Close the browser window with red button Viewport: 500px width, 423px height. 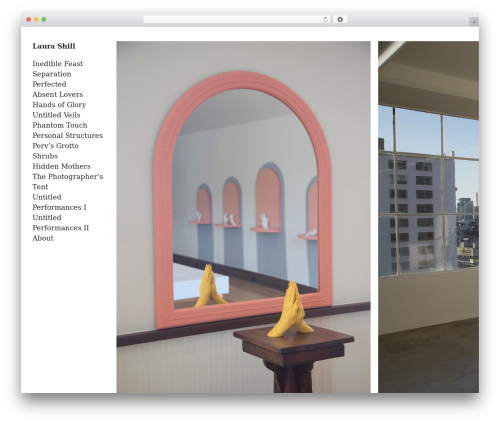click(x=29, y=20)
